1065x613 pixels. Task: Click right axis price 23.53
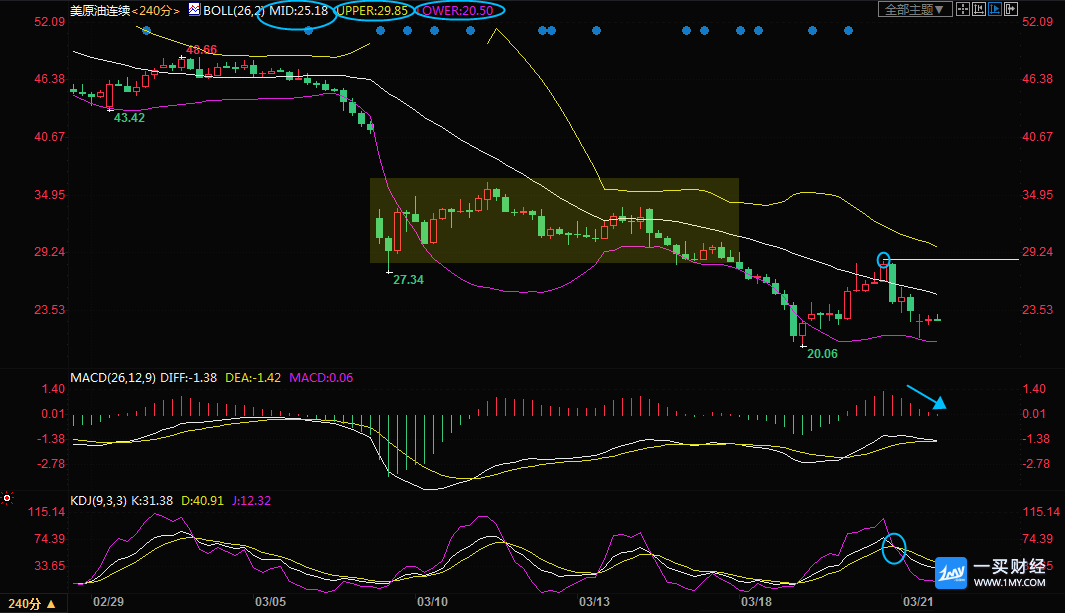point(1037,310)
